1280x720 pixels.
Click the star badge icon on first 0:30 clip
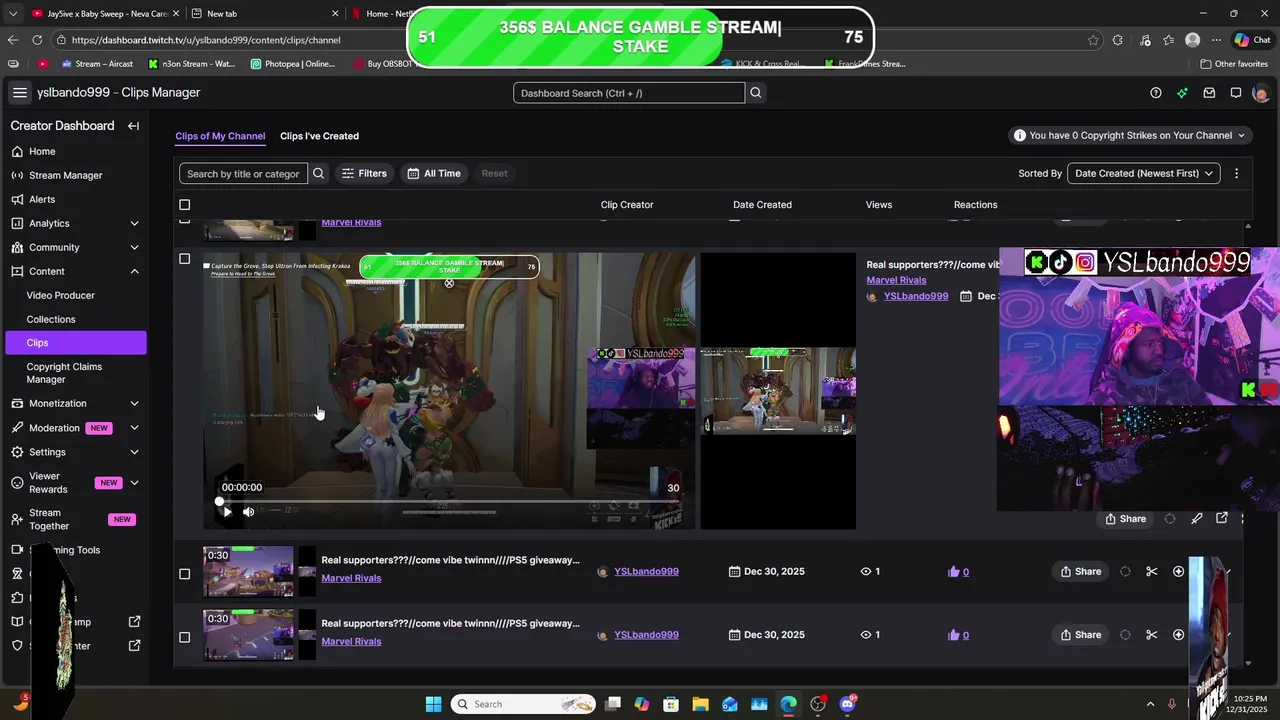tap(1178, 572)
